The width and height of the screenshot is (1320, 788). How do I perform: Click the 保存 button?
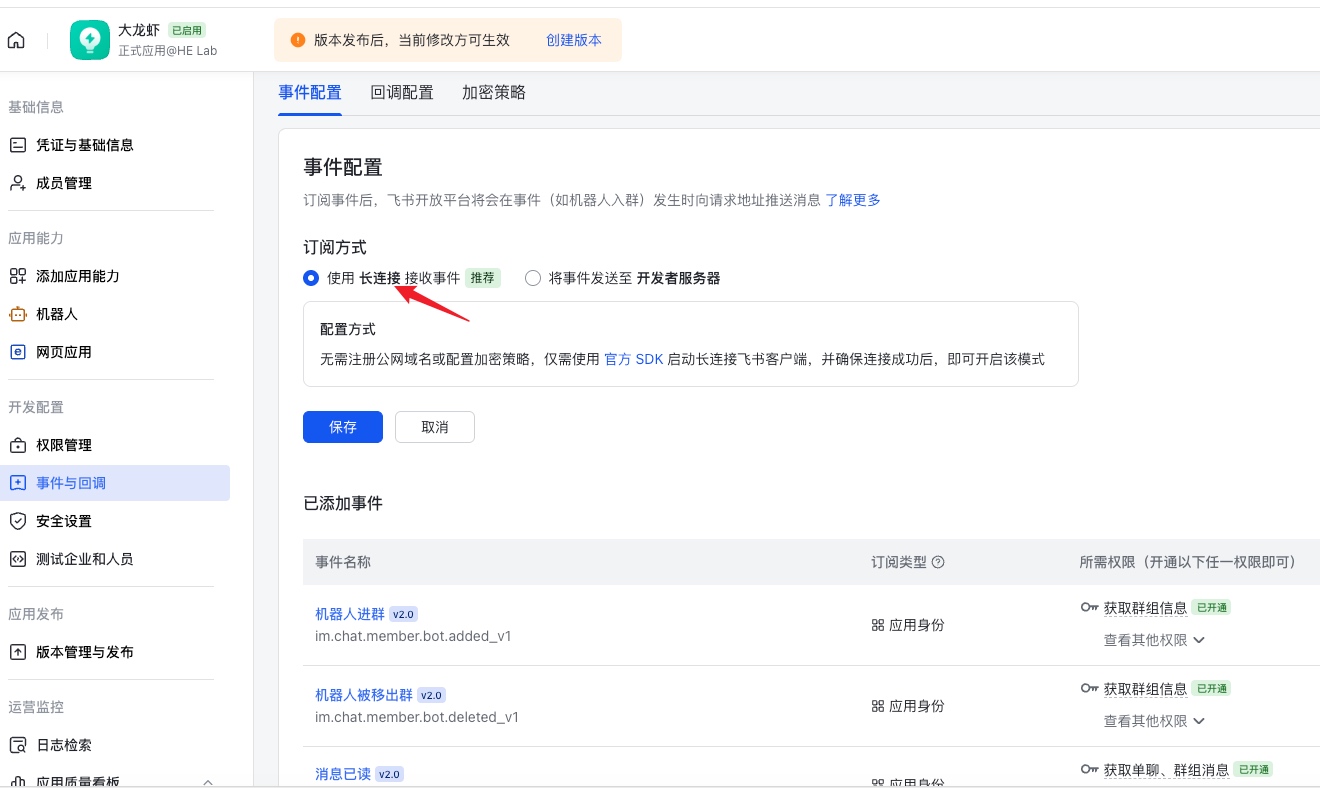point(343,427)
